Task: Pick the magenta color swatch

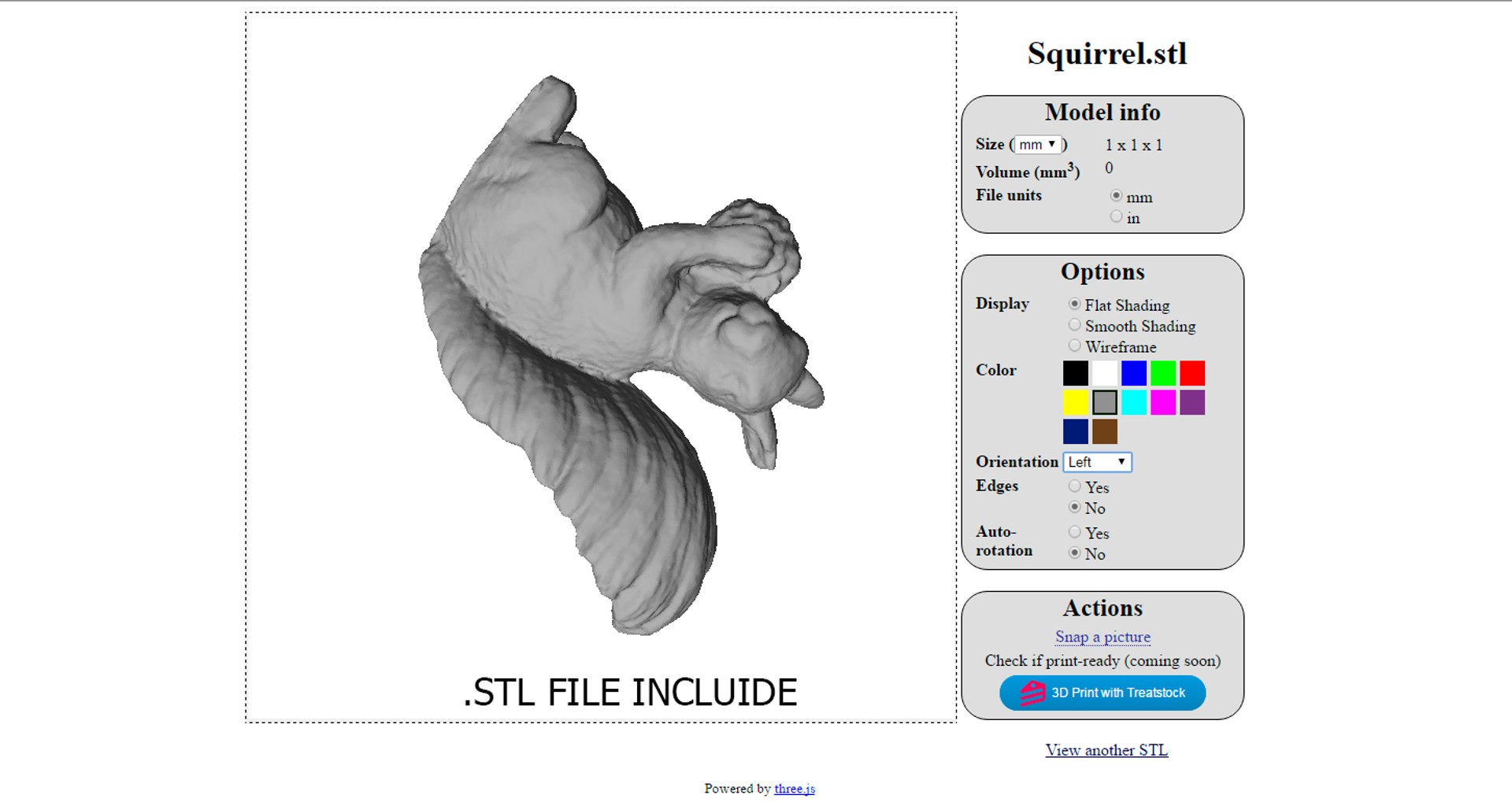Action: coord(1163,402)
